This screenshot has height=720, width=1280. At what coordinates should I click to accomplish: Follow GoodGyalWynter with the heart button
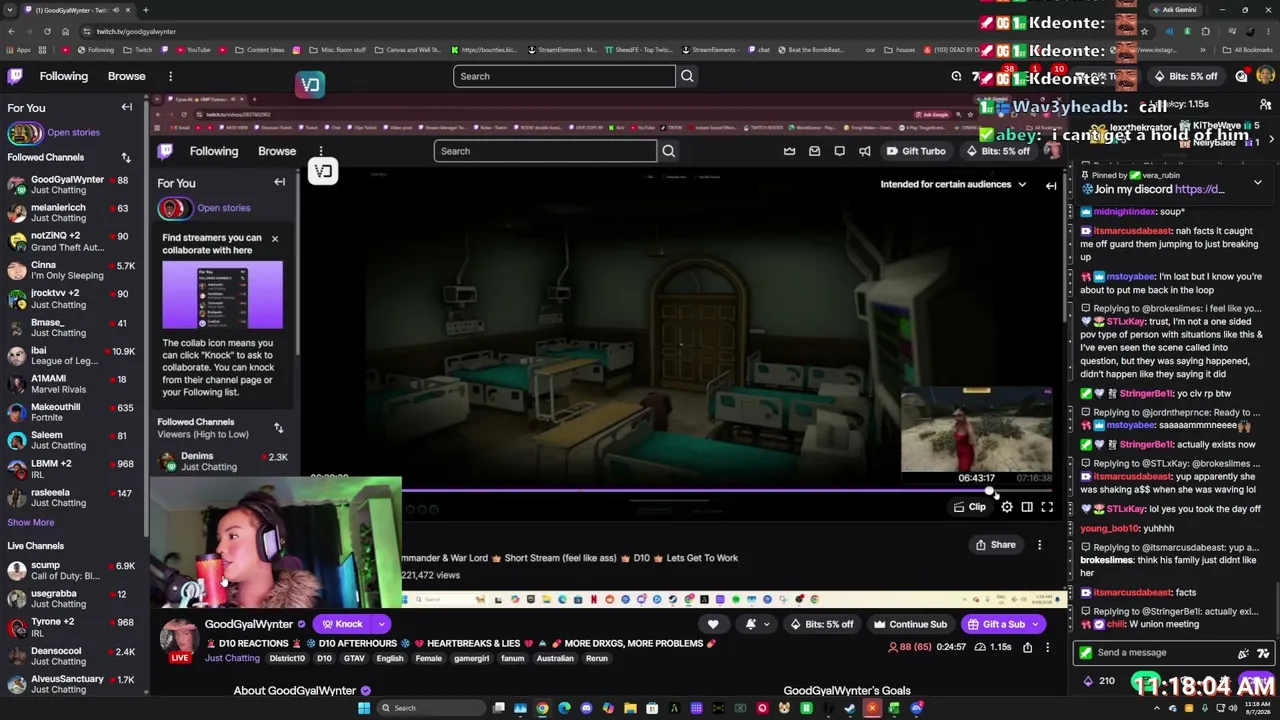point(713,624)
